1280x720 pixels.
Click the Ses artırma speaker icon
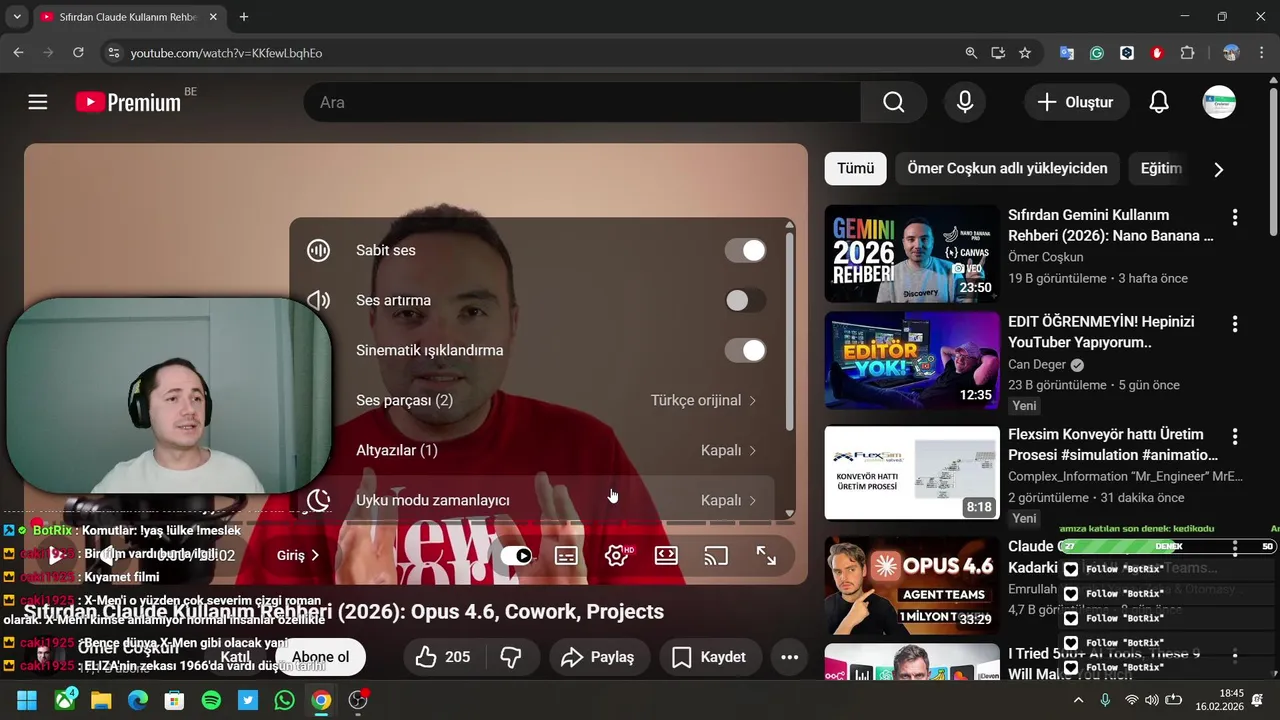[x=318, y=300]
